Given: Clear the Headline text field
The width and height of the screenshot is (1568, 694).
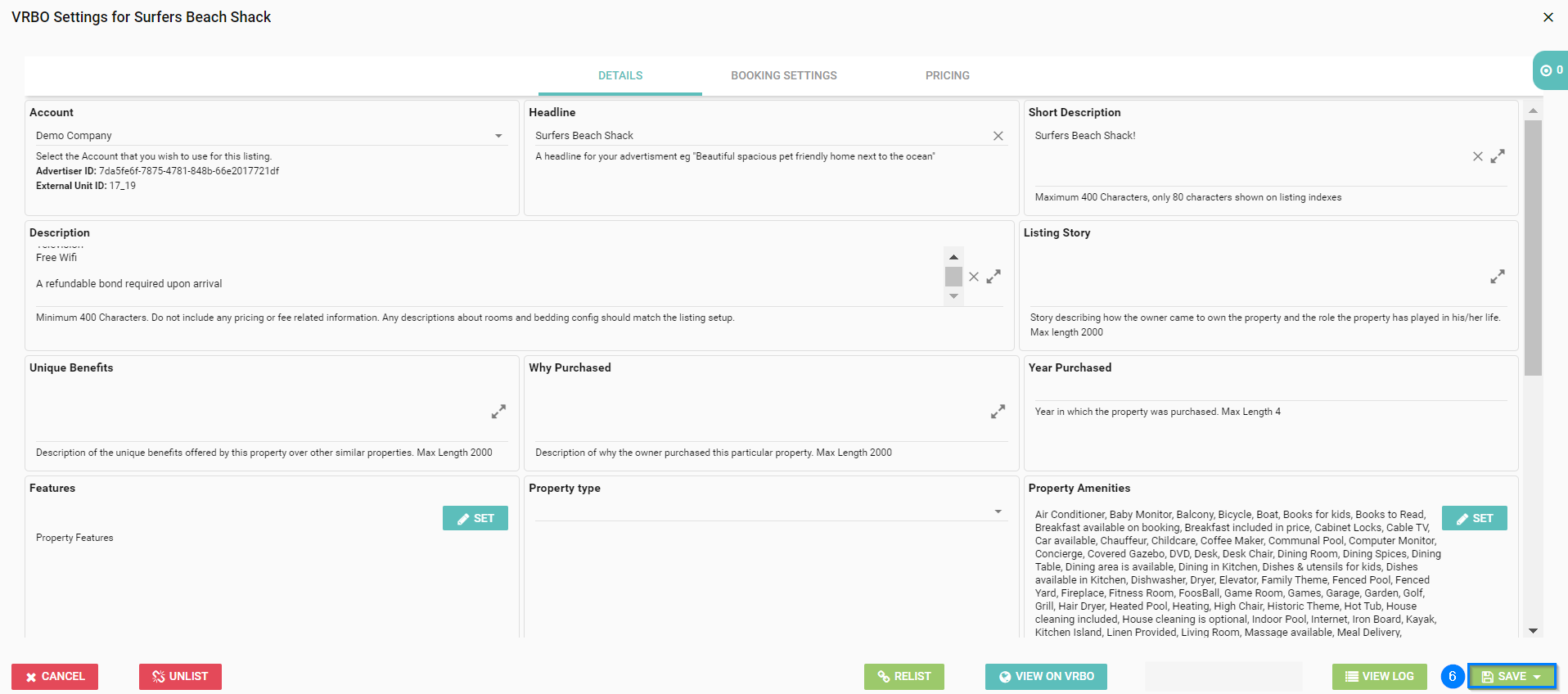Looking at the screenshot, I should [x=998, y=136].
